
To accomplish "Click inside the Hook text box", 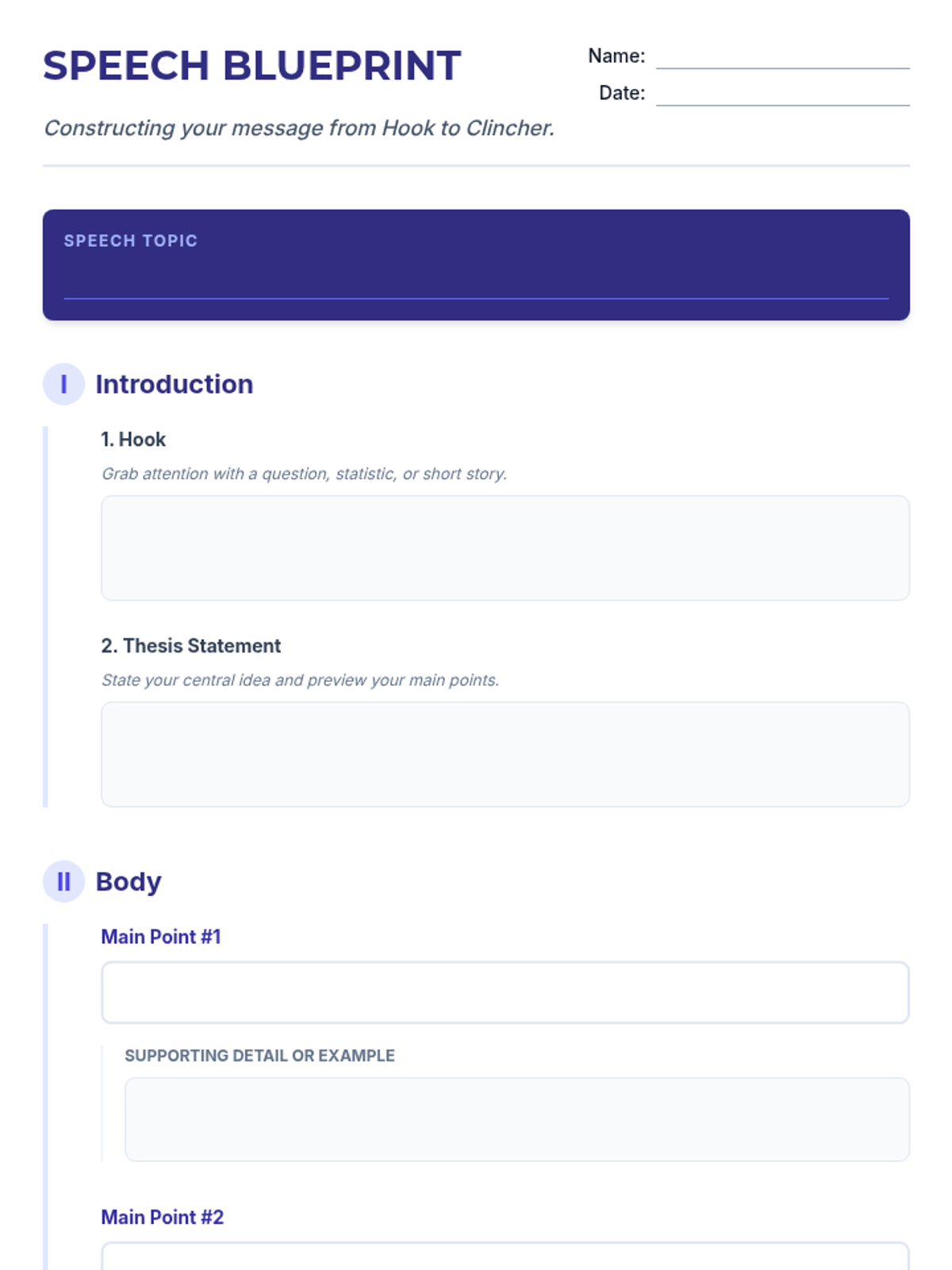I will coord(505,548).
